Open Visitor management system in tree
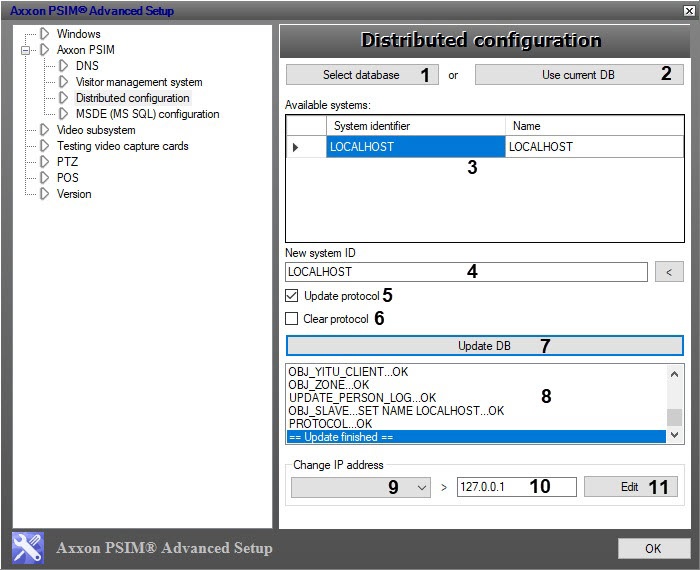This screenshot has height=570, width=700. click(139, 82)
